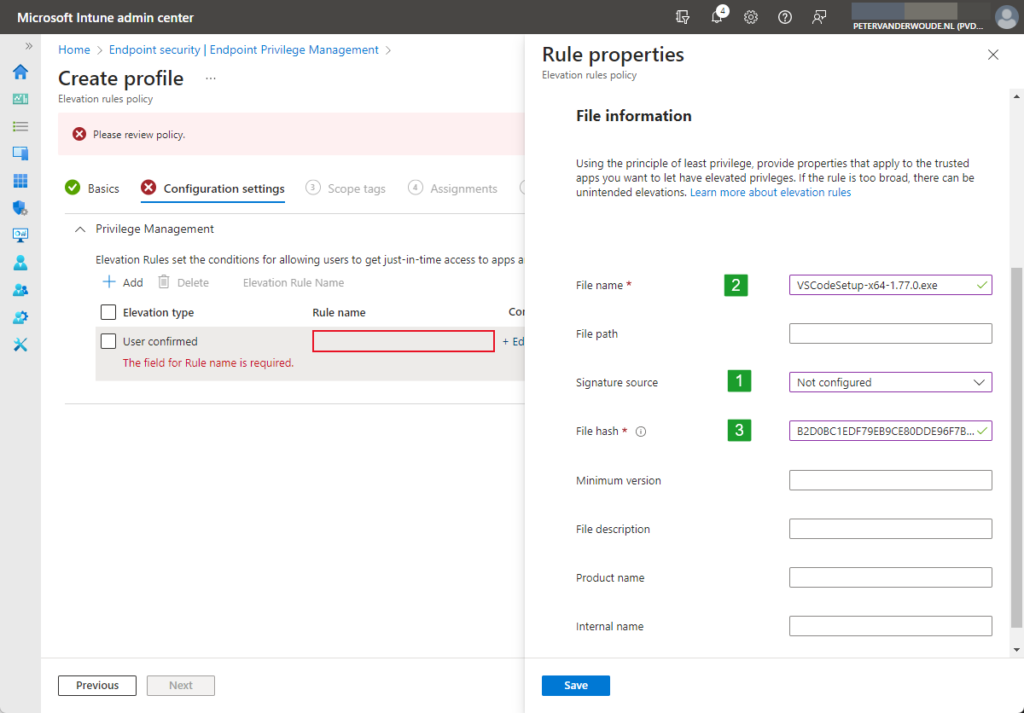Open the Groups icon
Image resolution: width=1024 pixels, height=713 pixels.
point(20,290)
